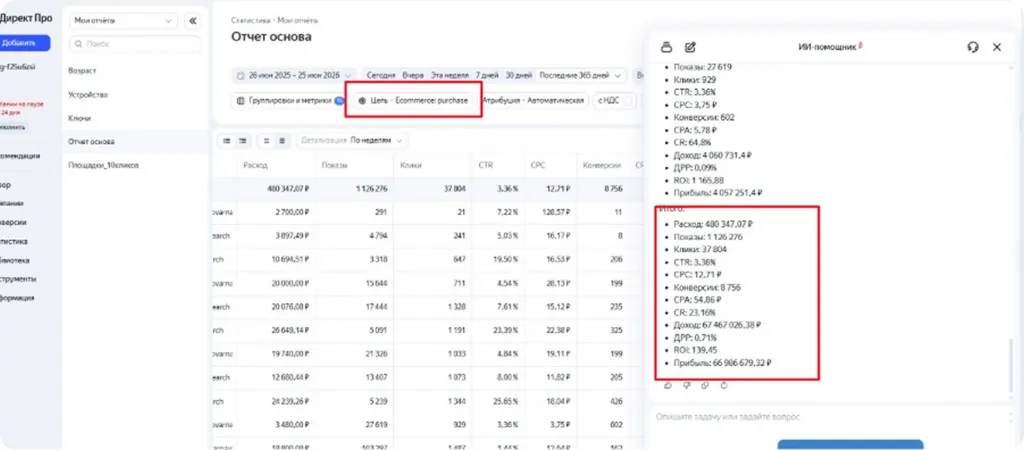Open Группировки и метрики settings

pos(290,101)
